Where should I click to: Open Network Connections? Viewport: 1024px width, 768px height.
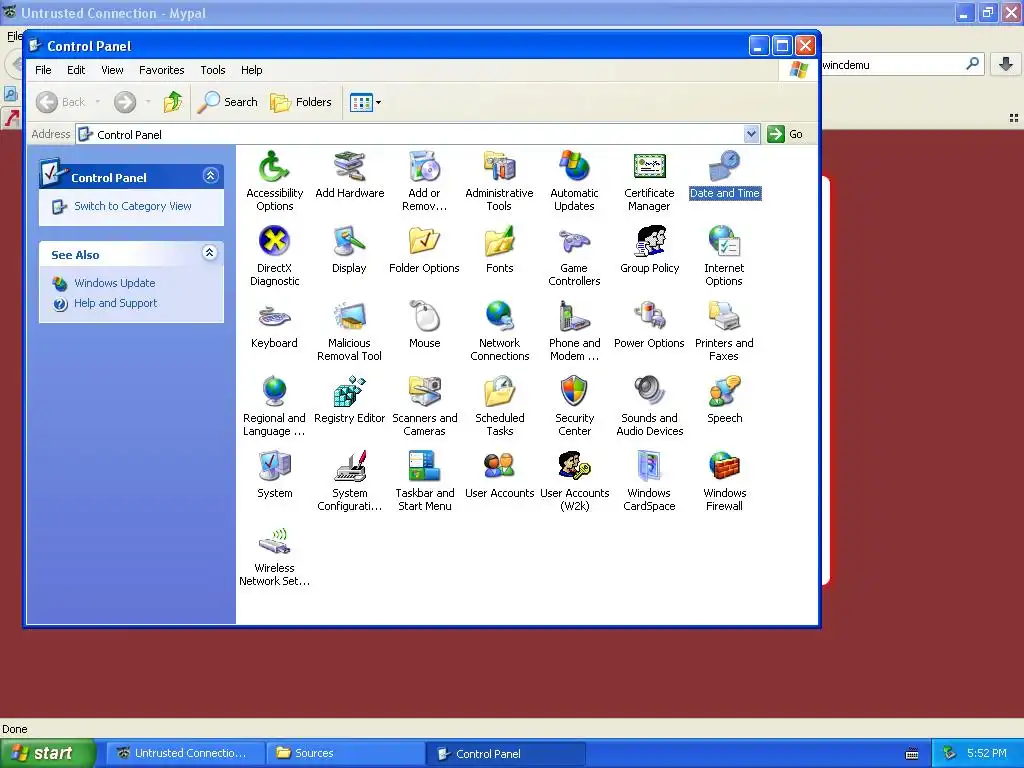coord(500,317)
